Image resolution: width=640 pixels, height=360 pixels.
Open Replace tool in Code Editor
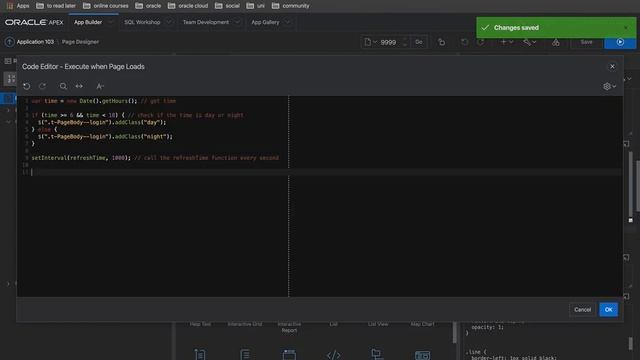click(79, 86)
